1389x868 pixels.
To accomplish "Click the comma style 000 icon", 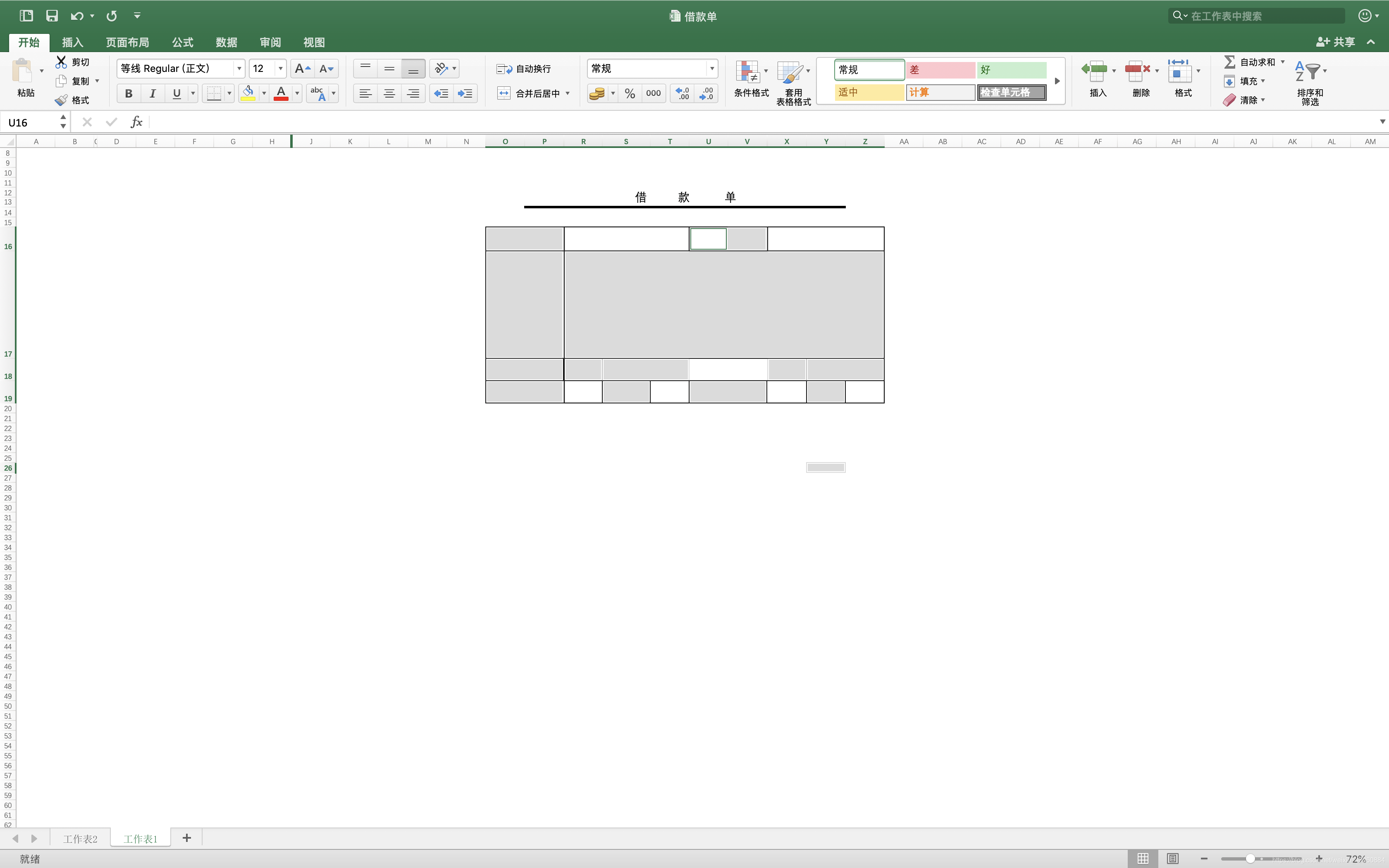I will (x=653, y=93).
